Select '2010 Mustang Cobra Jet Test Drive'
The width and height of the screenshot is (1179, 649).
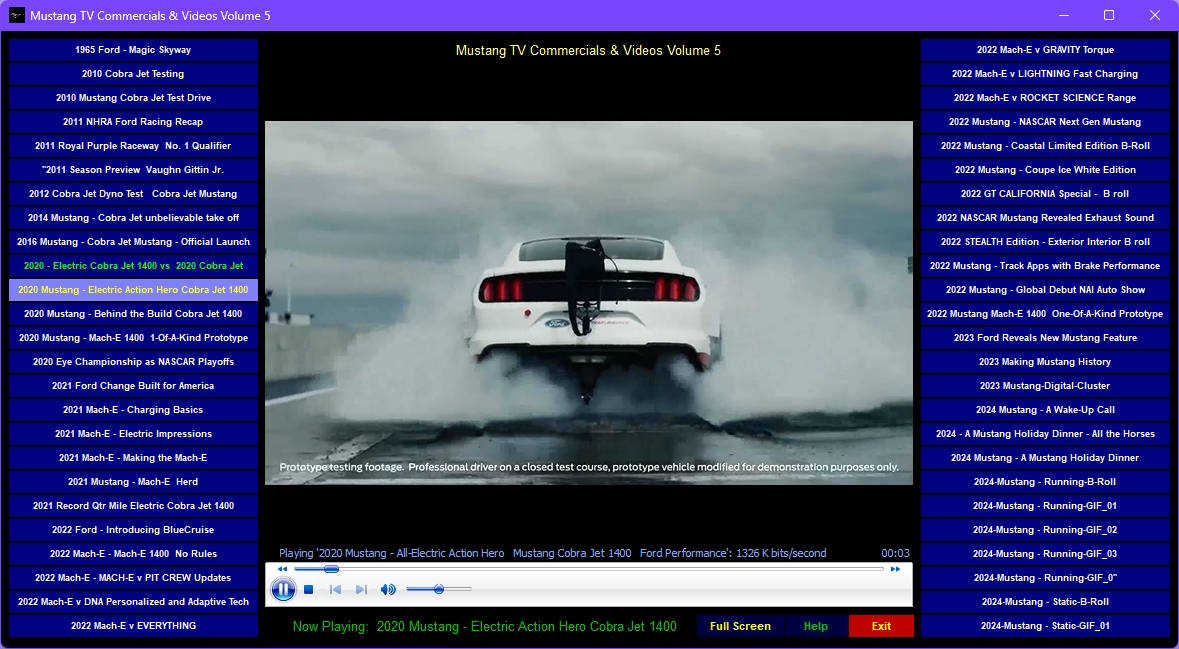[133, 98]
